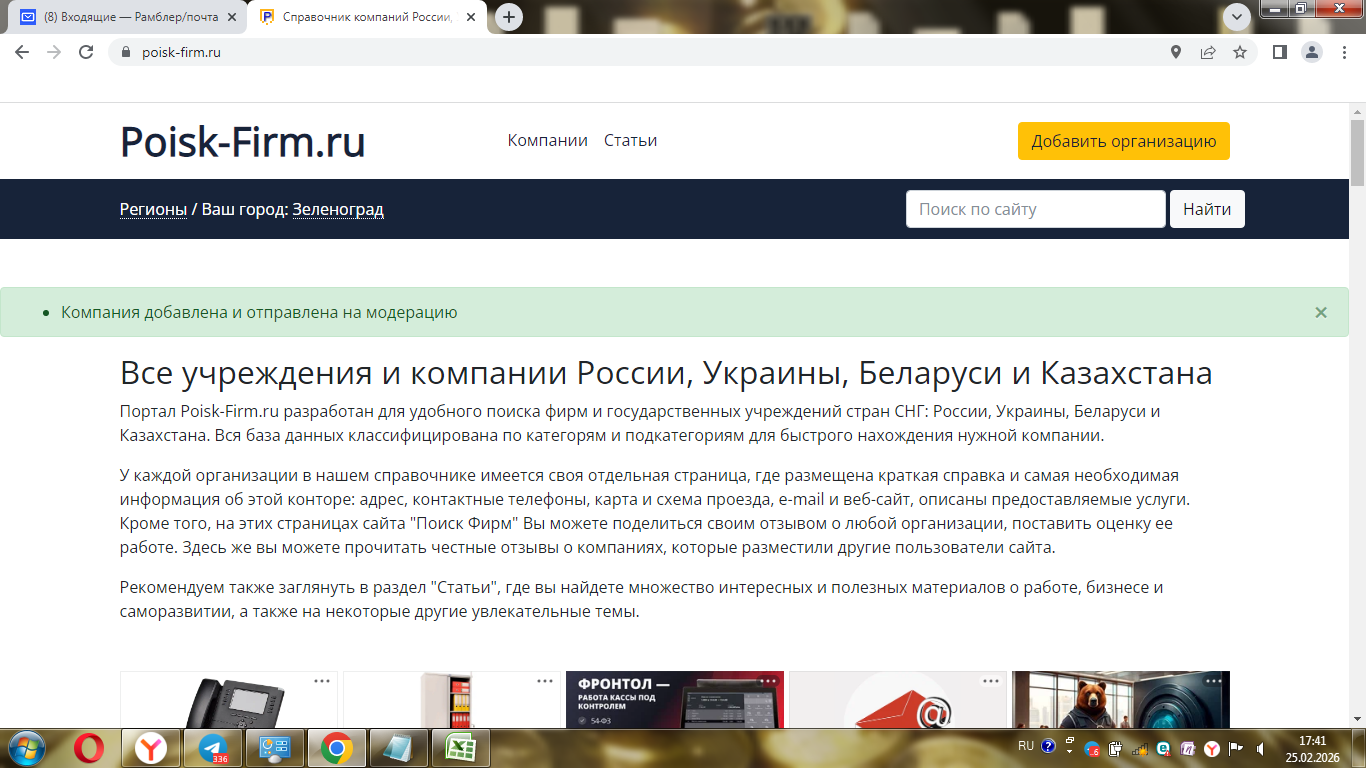The height and width of the screenshot is (768, 1366).
Task: Open the Telegram tray icon with badge
Action: [x=1093, y=748]
